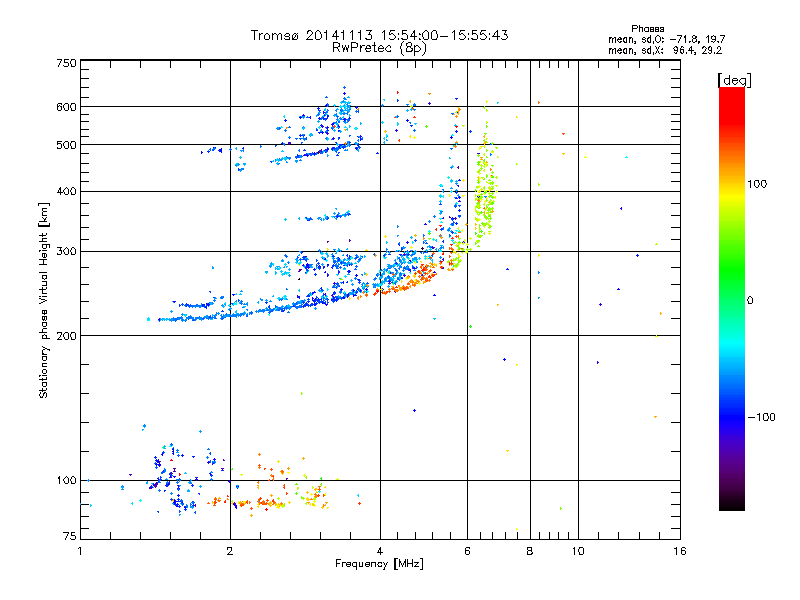
Task: Click the '2' x-axis tick label
Action: [x=230, y=551]
